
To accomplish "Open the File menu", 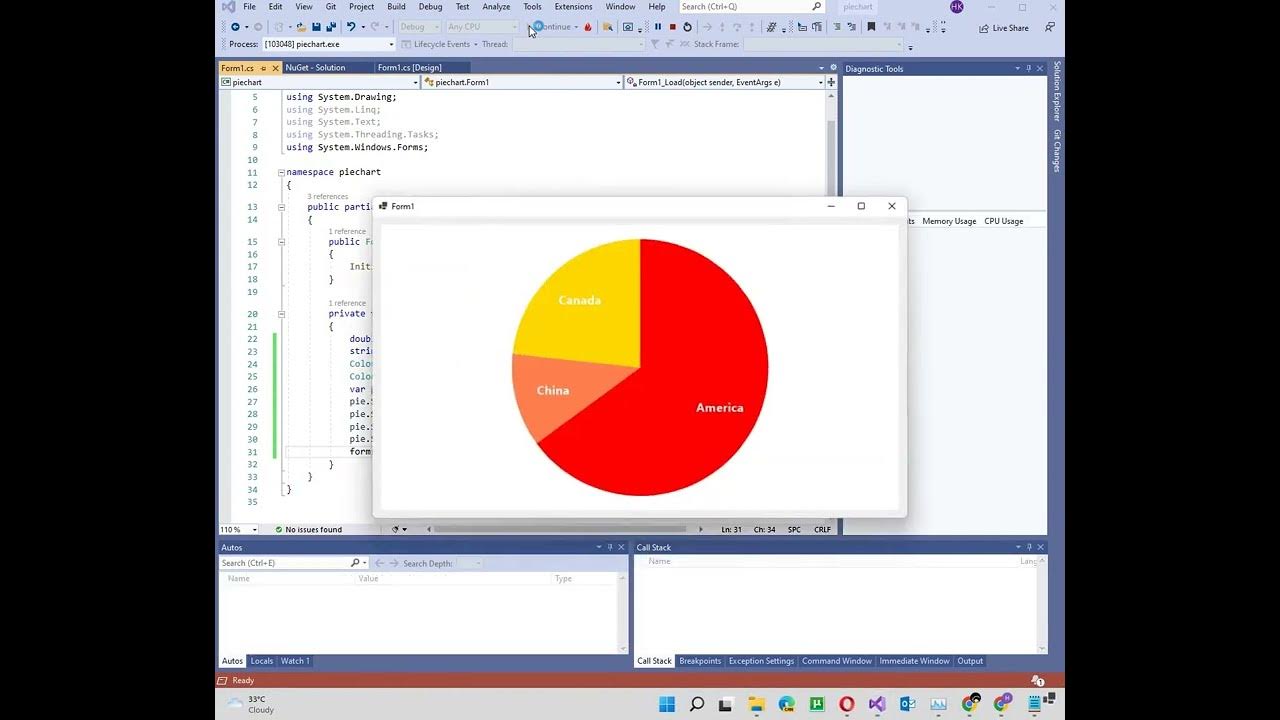I will 249,7.
